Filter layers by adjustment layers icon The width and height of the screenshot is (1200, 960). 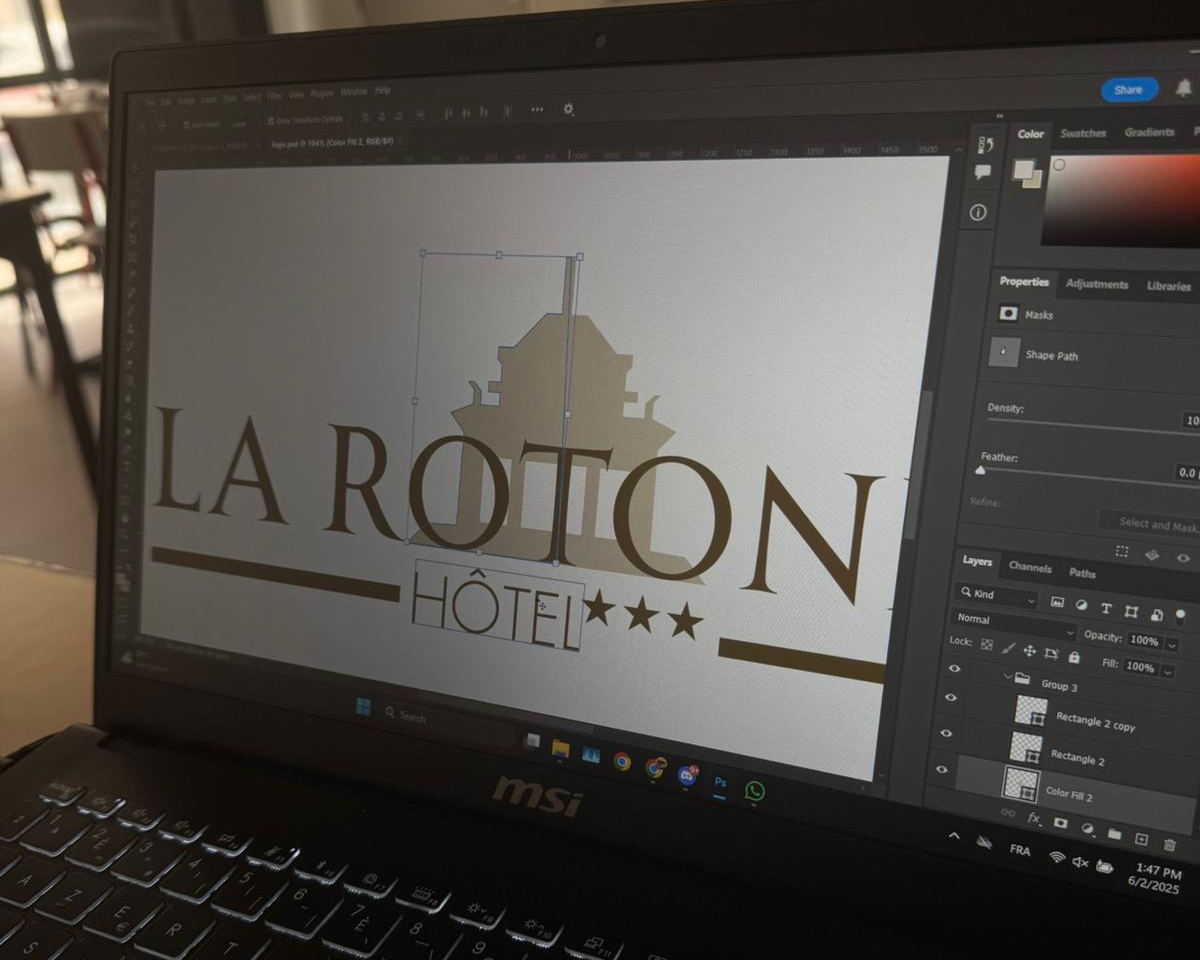(1081, 606)
